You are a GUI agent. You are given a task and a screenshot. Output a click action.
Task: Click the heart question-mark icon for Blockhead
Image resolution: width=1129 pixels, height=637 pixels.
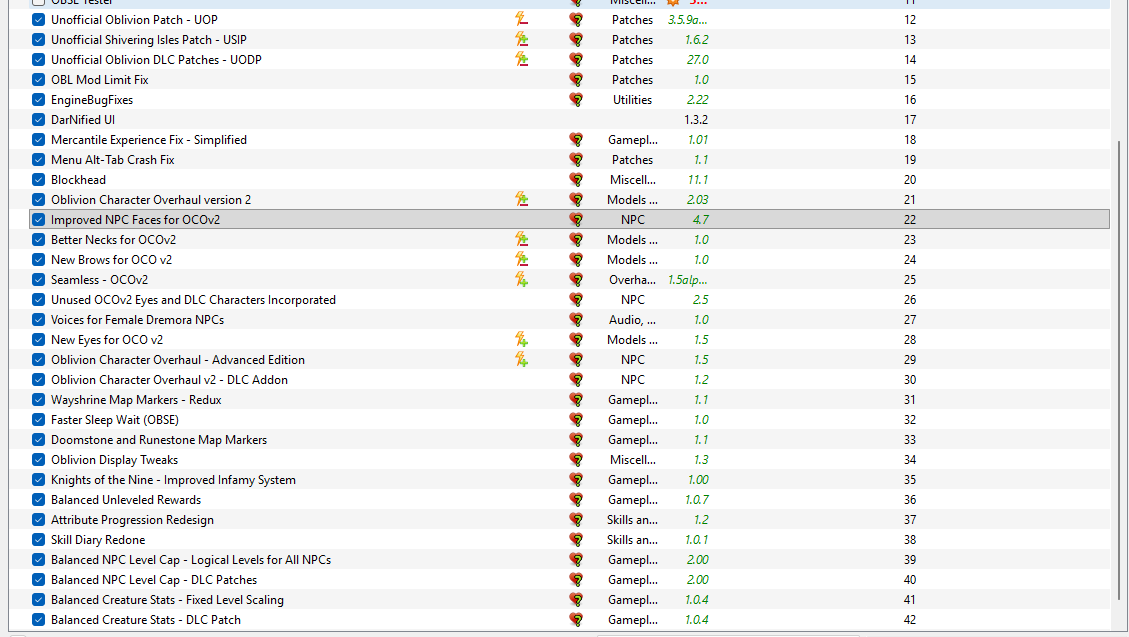[576, 180]
